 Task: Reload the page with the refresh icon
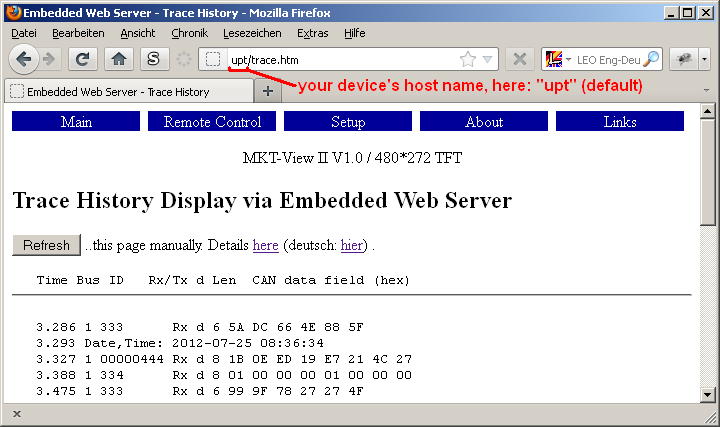(x=83, y=59)
